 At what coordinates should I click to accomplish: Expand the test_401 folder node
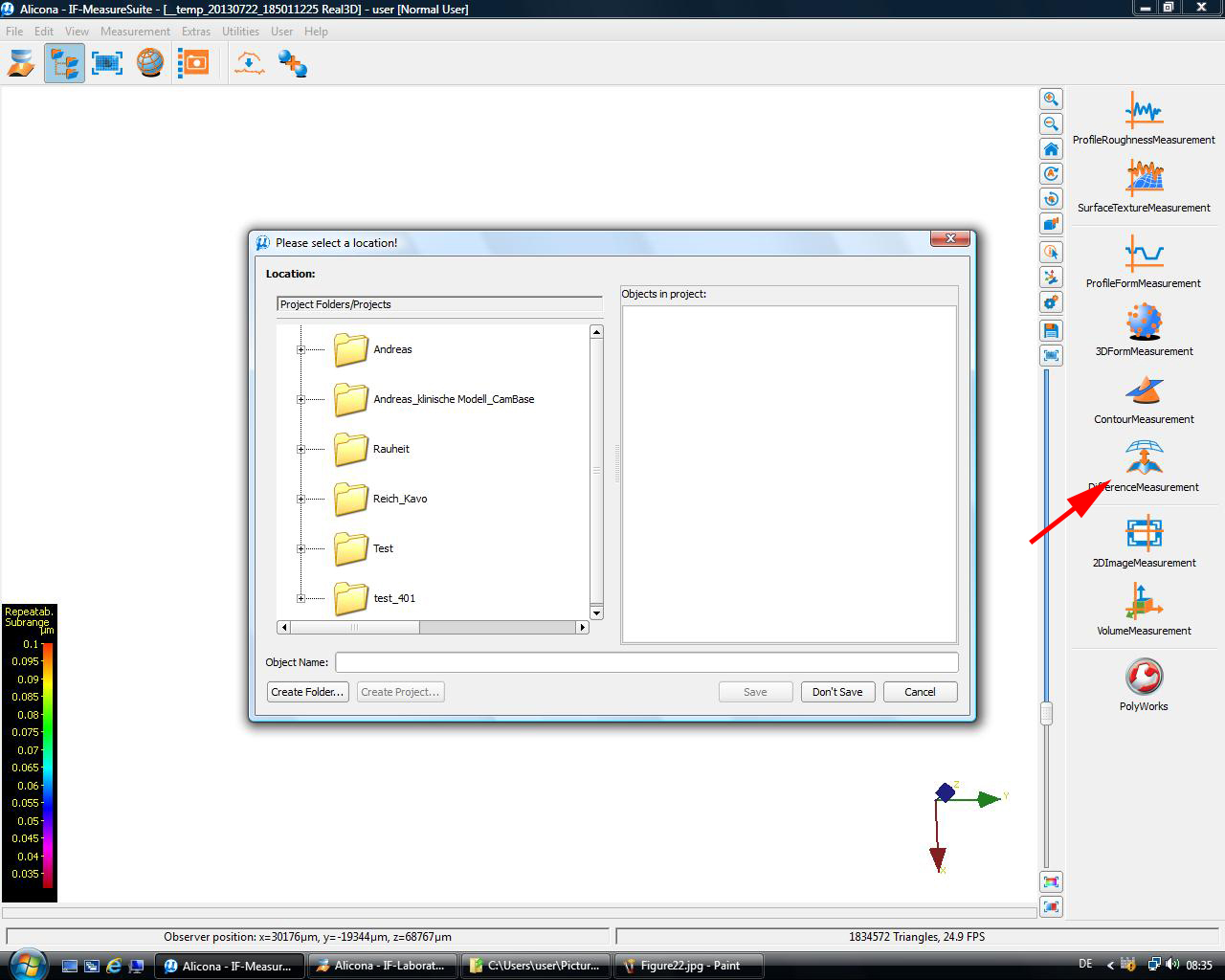point(301,599)
